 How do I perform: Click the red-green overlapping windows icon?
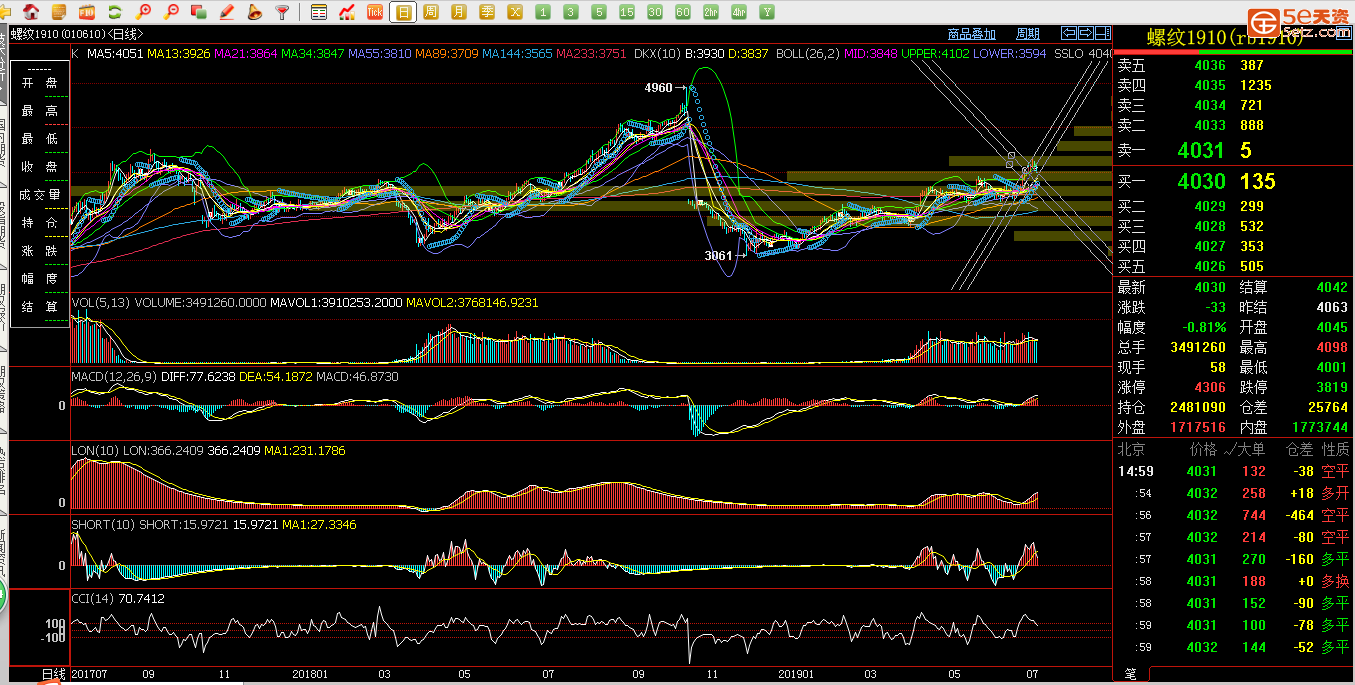(x=199, y=12)
